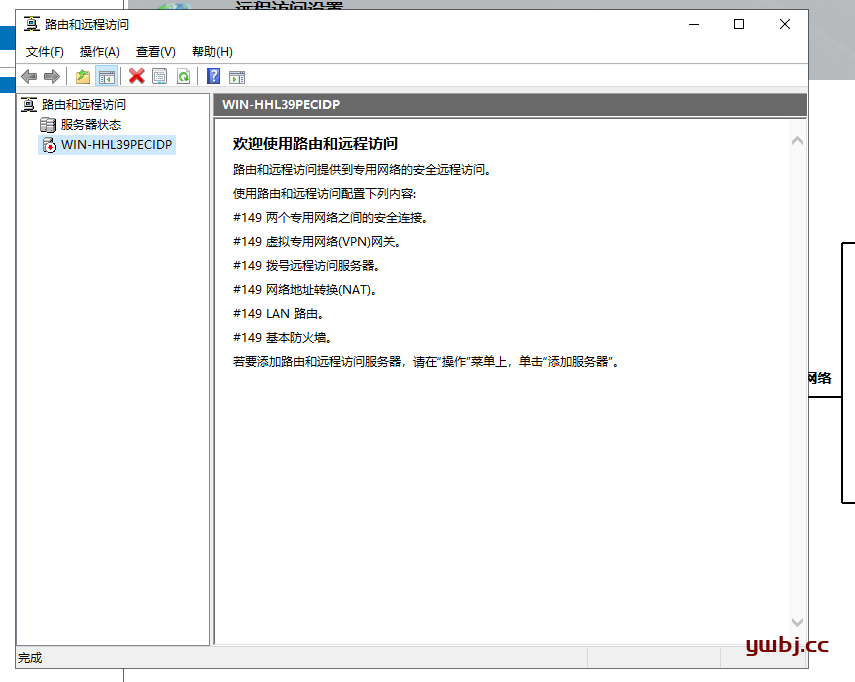855x682 pixels.
Task: Click the WIN-HHL39PECIDP header bar
Action: click(x=510, y=105)
